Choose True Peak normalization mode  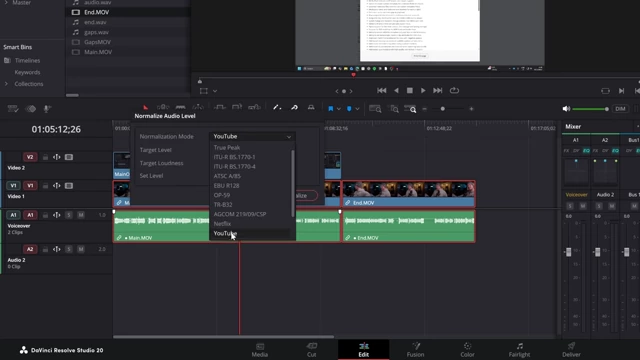coord(227,147)
